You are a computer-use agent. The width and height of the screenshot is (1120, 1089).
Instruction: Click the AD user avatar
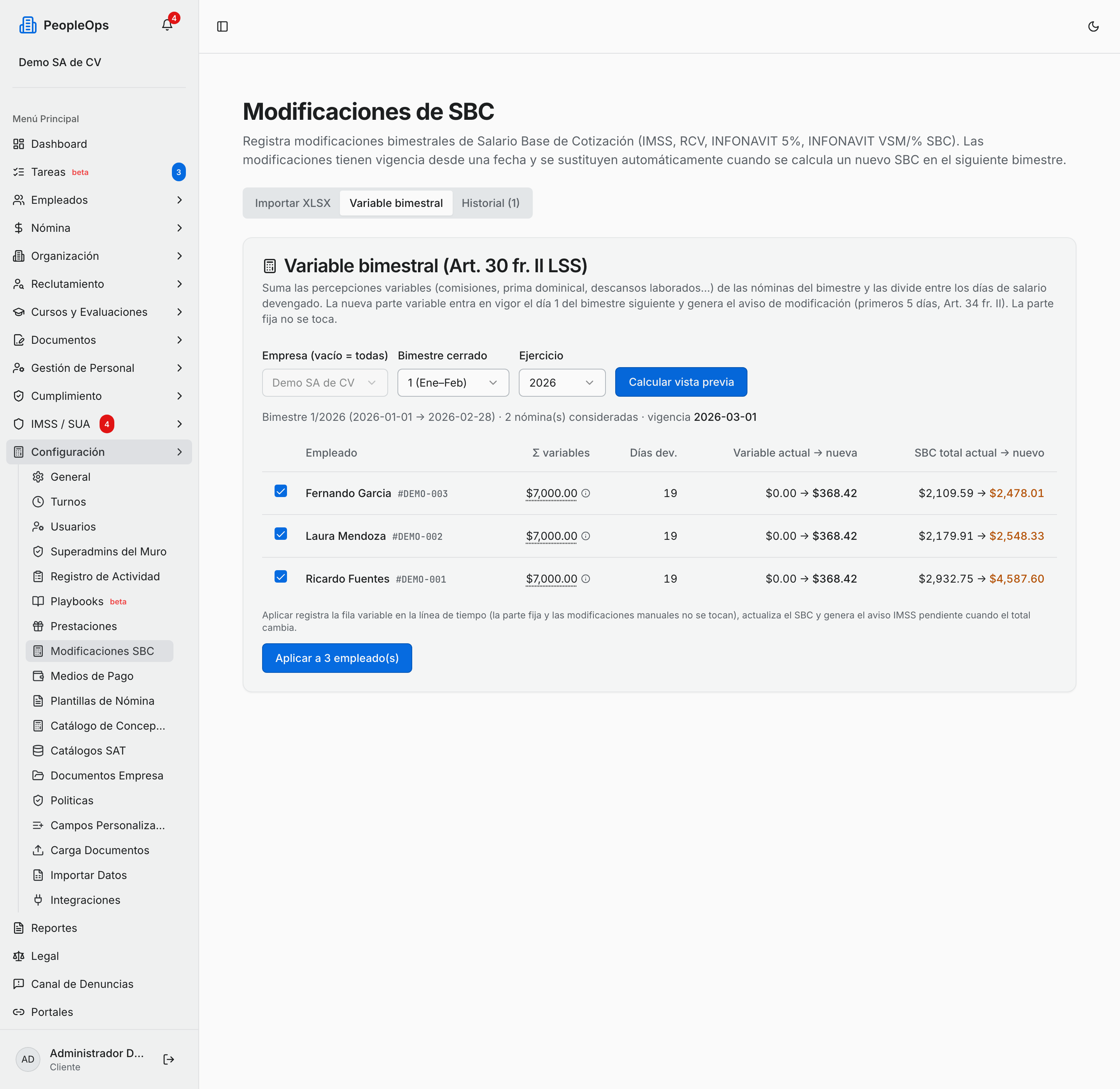tap(28, 1059)
